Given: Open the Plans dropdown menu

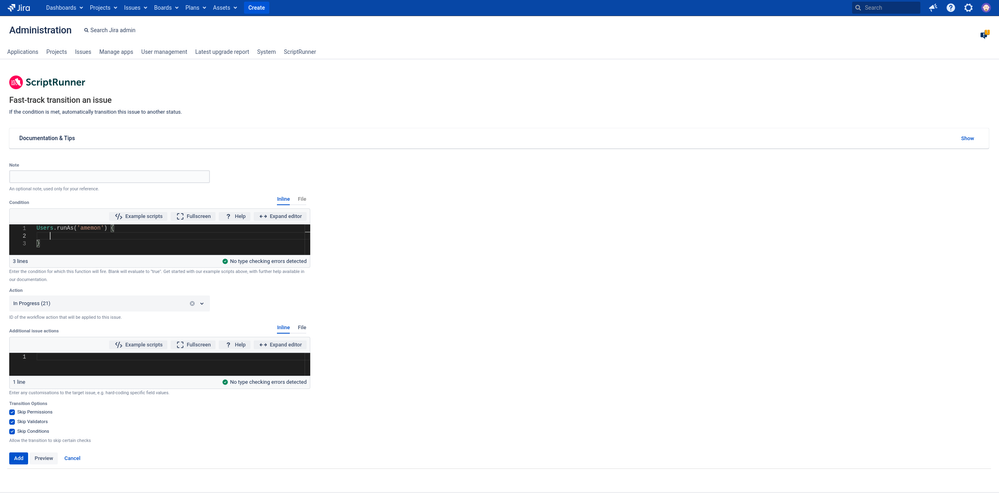Looking at the screenshot, I should pos(196,8).
